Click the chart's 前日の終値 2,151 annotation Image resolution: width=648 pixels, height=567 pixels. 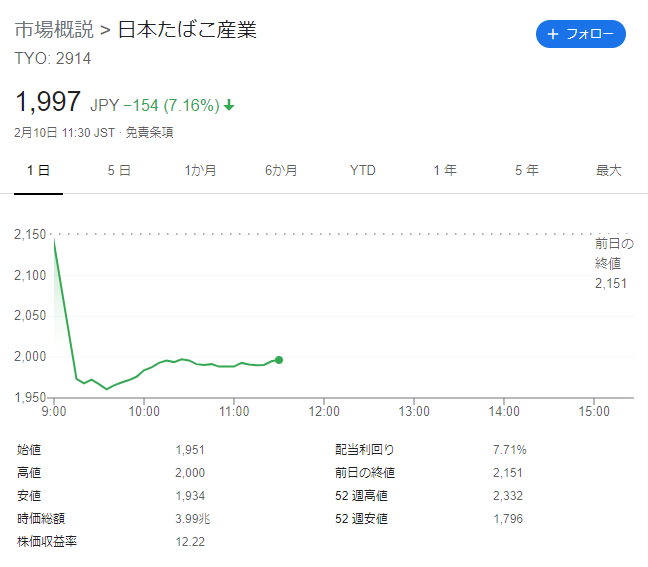614,263
